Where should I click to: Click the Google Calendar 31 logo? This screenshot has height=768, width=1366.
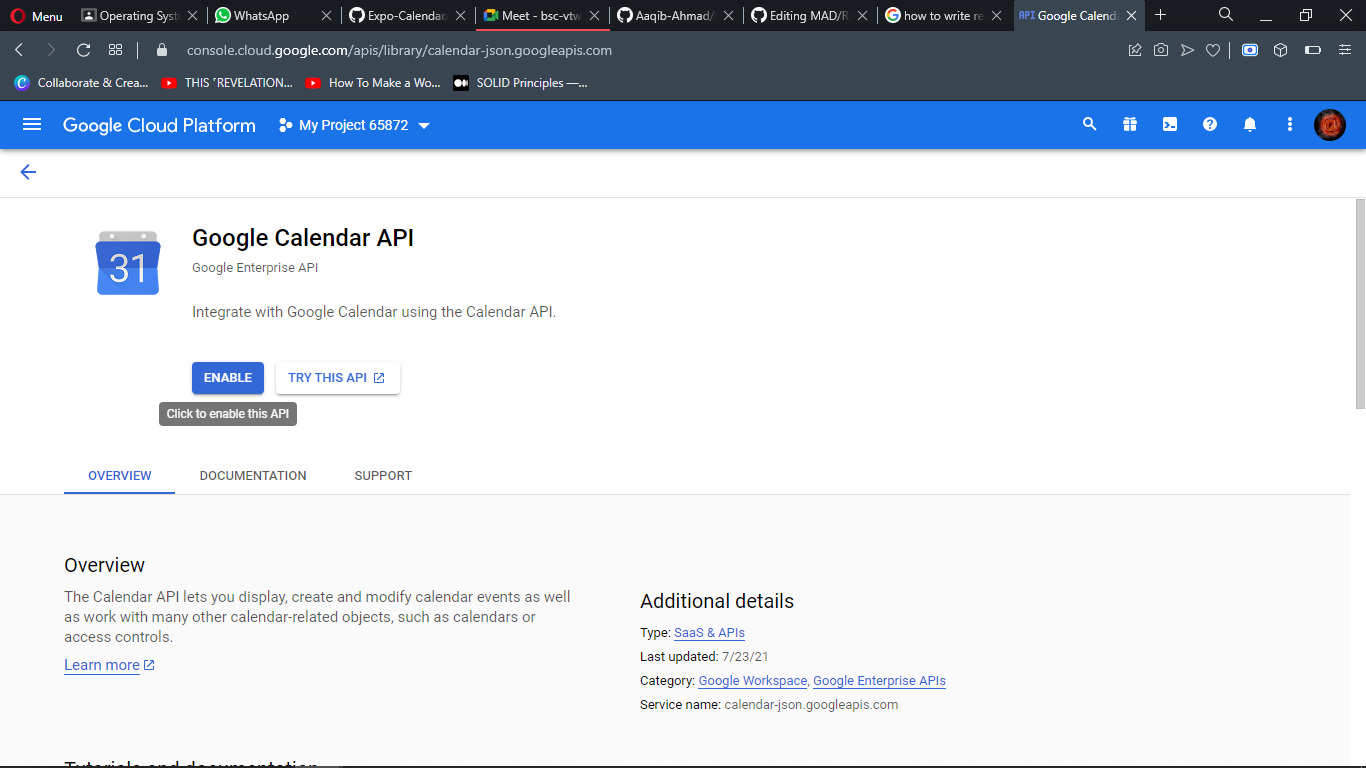click(x=128, y=263)
